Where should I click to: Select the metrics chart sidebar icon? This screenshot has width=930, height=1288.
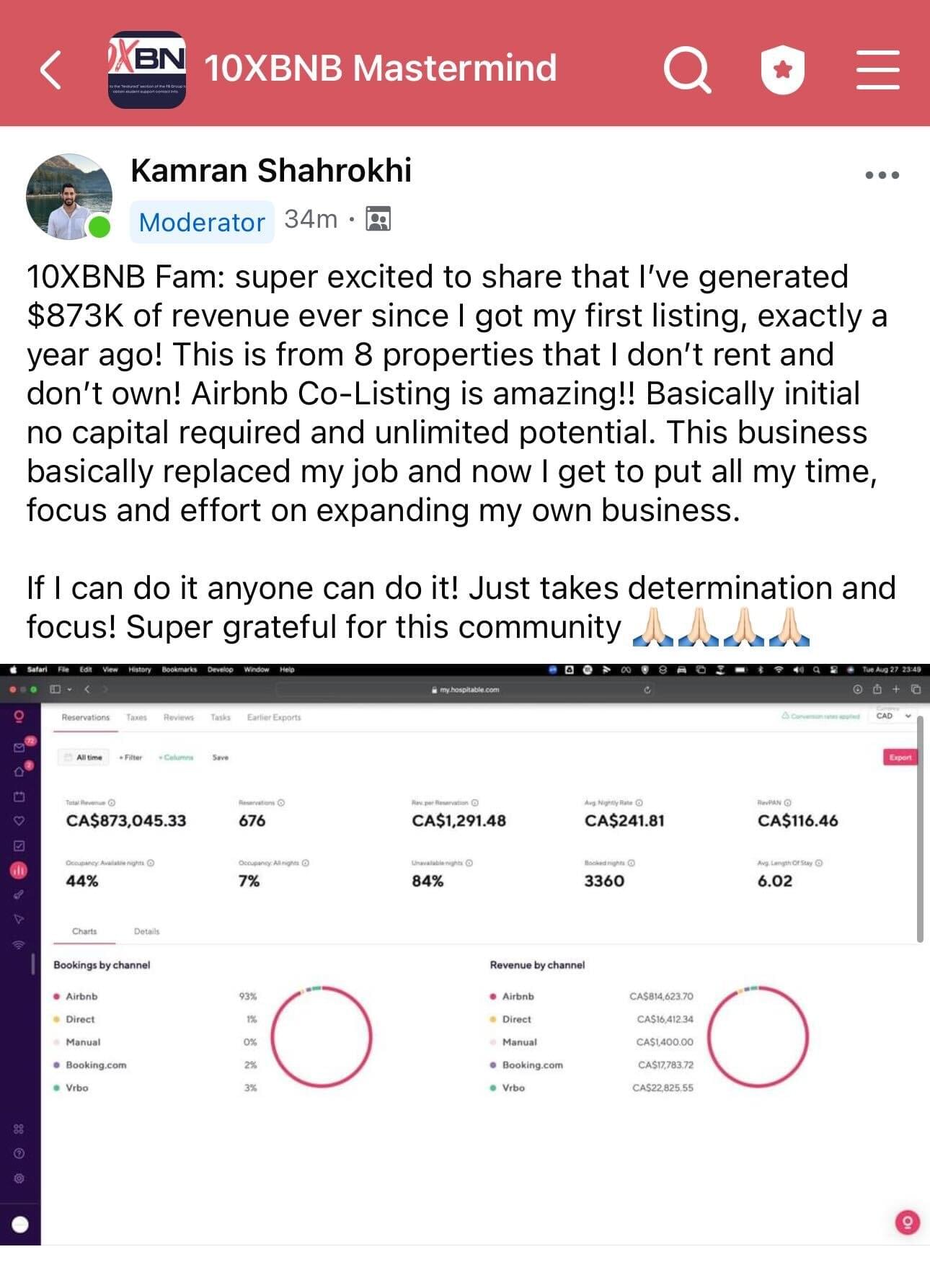(x=19, y=870)
